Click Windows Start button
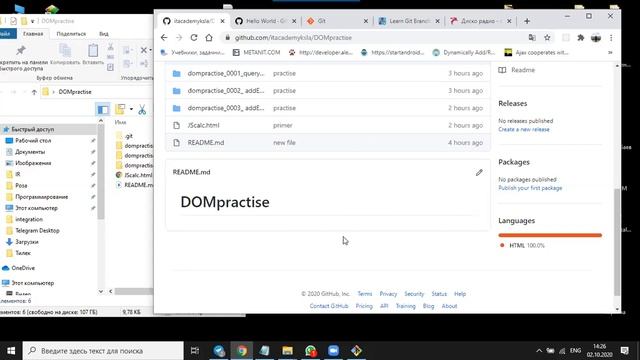Screen dimensions: 640x360 coord(11,351)
